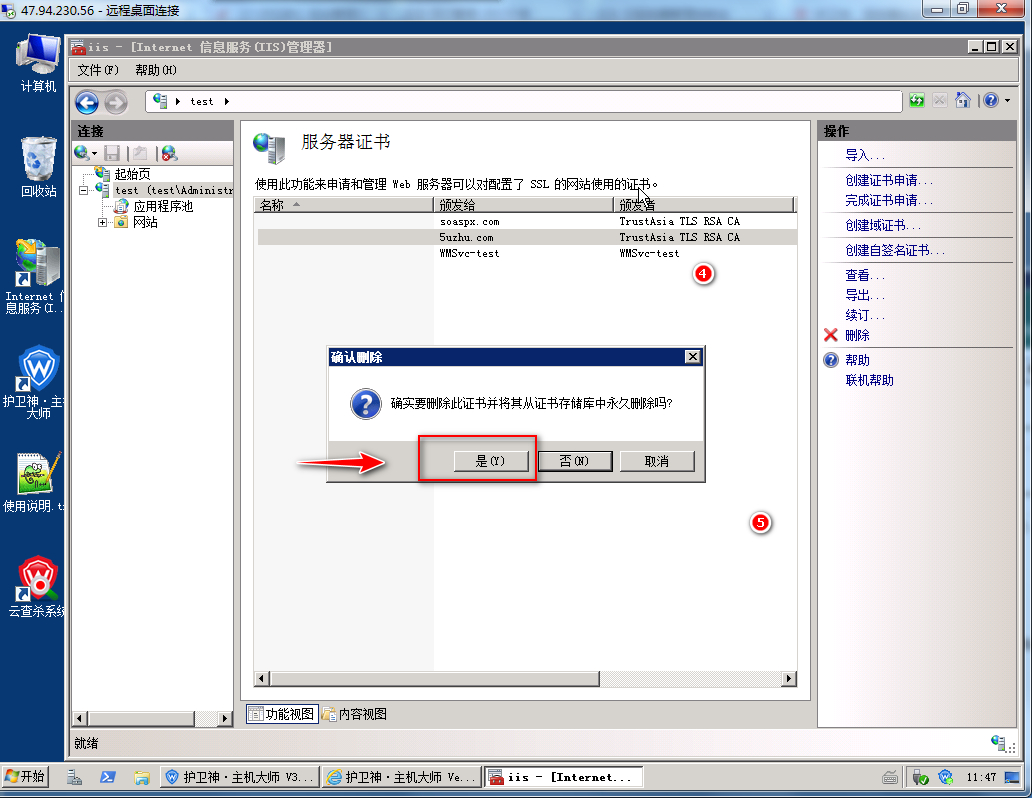This screenshot has width=1032, height=798.
Task: Click the red X delete icon in the actions panel
Action: point(830,335)
